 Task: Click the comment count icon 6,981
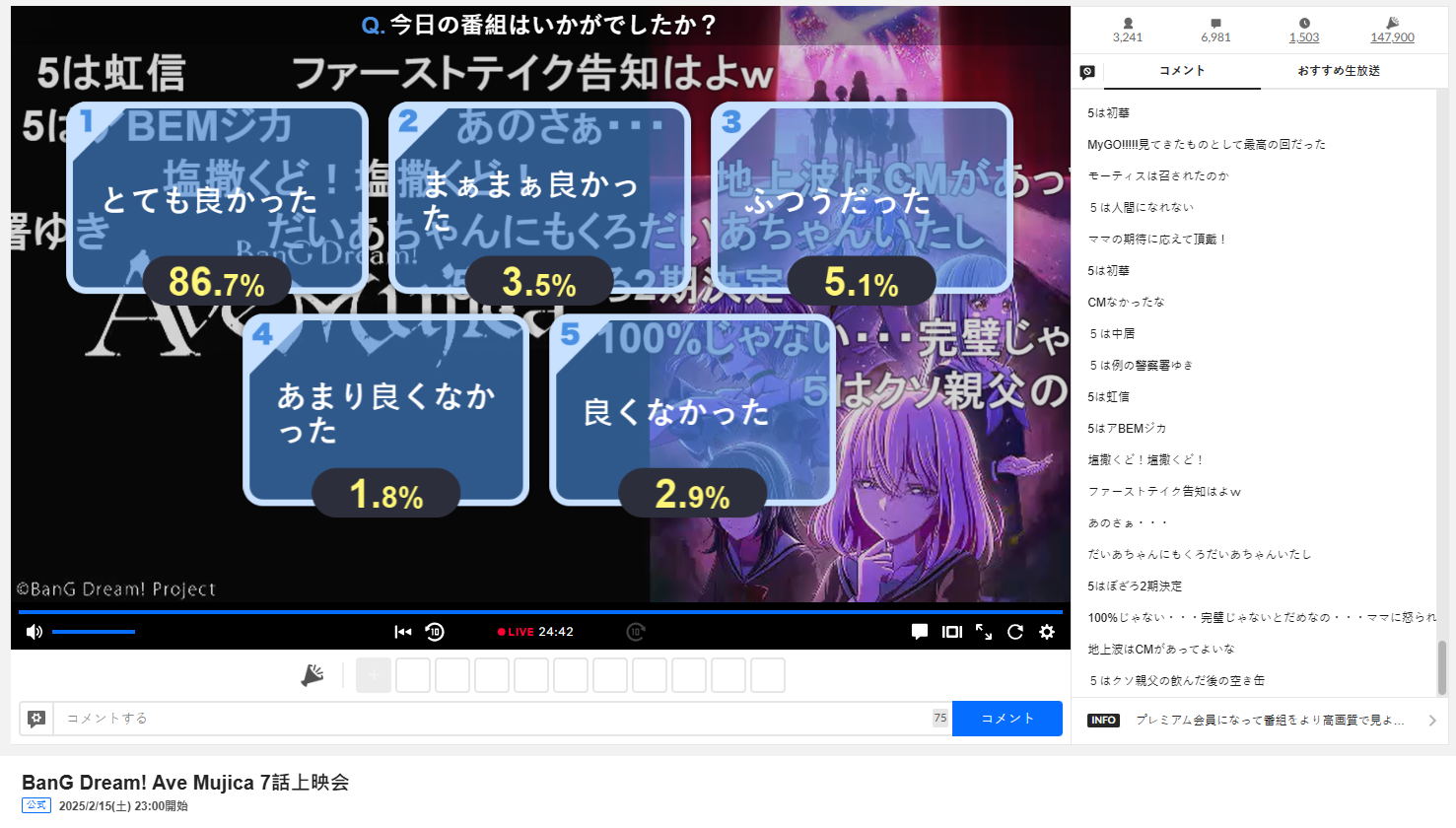(1215, 23)
